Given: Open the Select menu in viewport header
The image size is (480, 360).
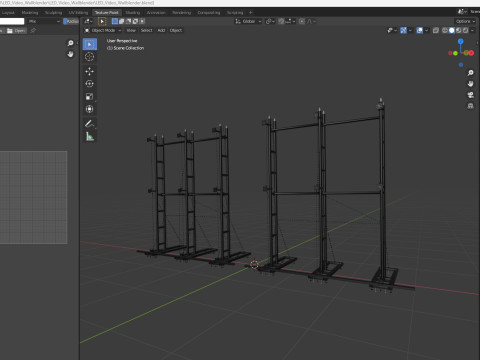Looking at the screenshot, I should coord(146,30).
